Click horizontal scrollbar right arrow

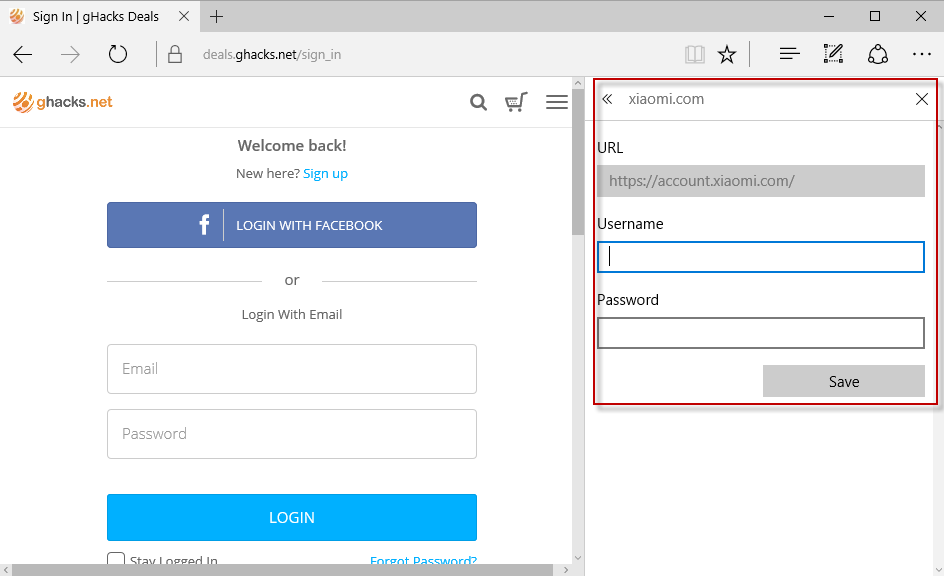566,570
